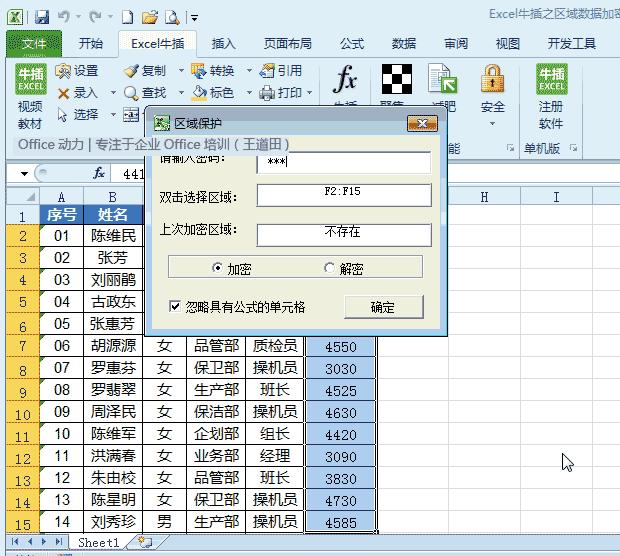The image size is (620, 556).
Task: Open the Name Box dropdown arrow
Action: (x=25, y=173)
